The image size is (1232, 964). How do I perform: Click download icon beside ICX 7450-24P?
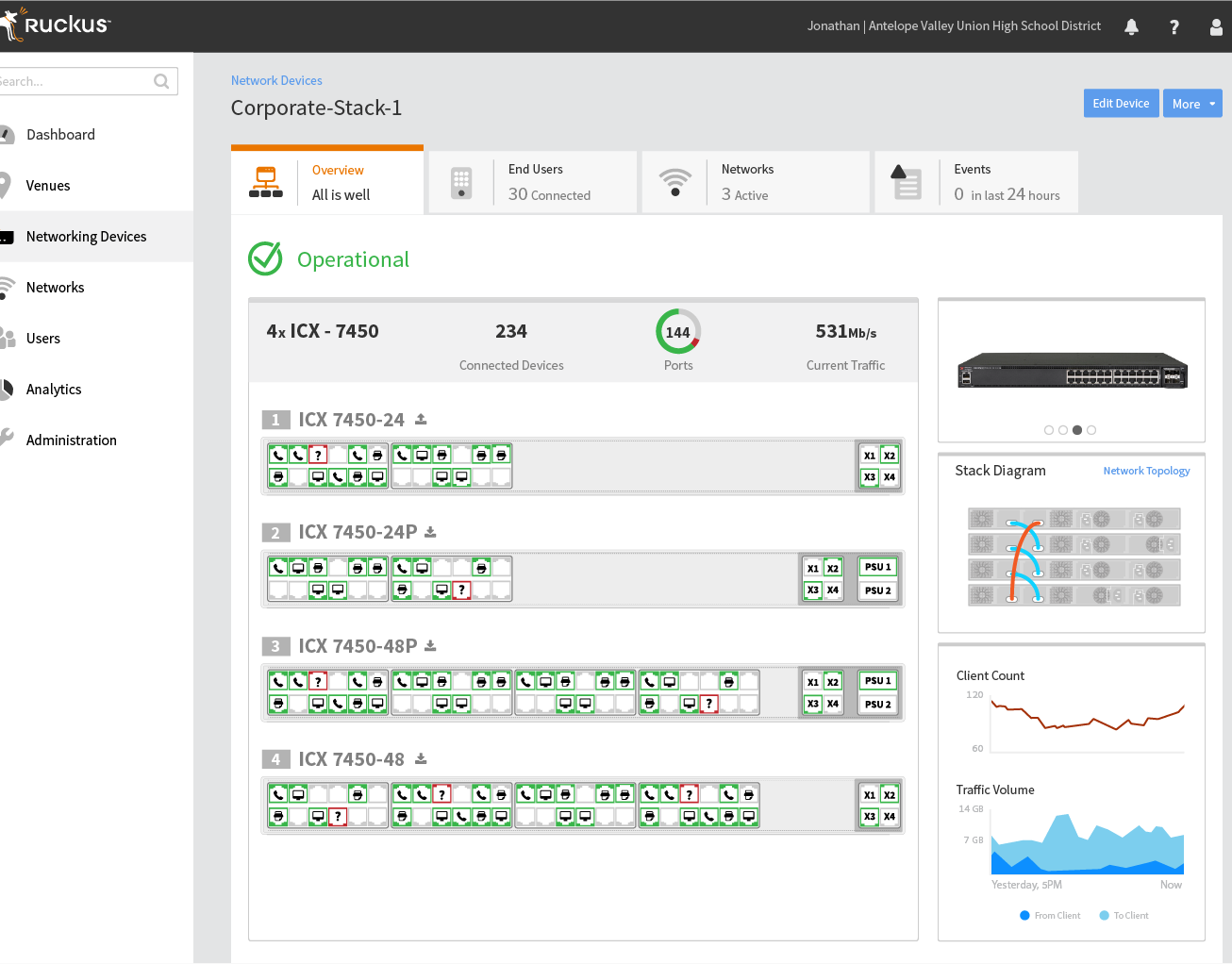click(x=430, y=532)
